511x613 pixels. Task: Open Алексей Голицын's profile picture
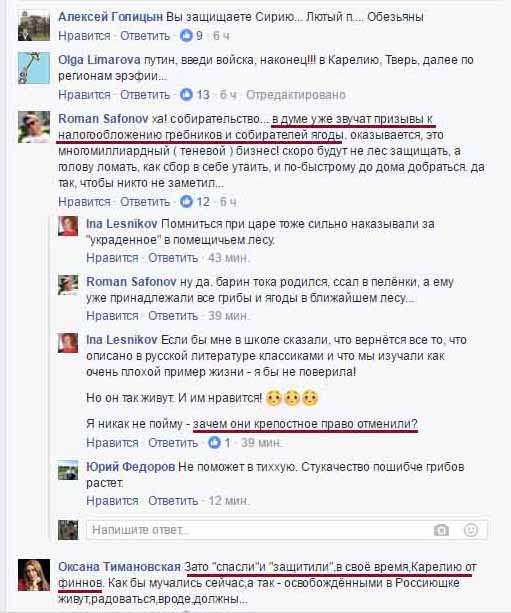click(x=34, y=26)
